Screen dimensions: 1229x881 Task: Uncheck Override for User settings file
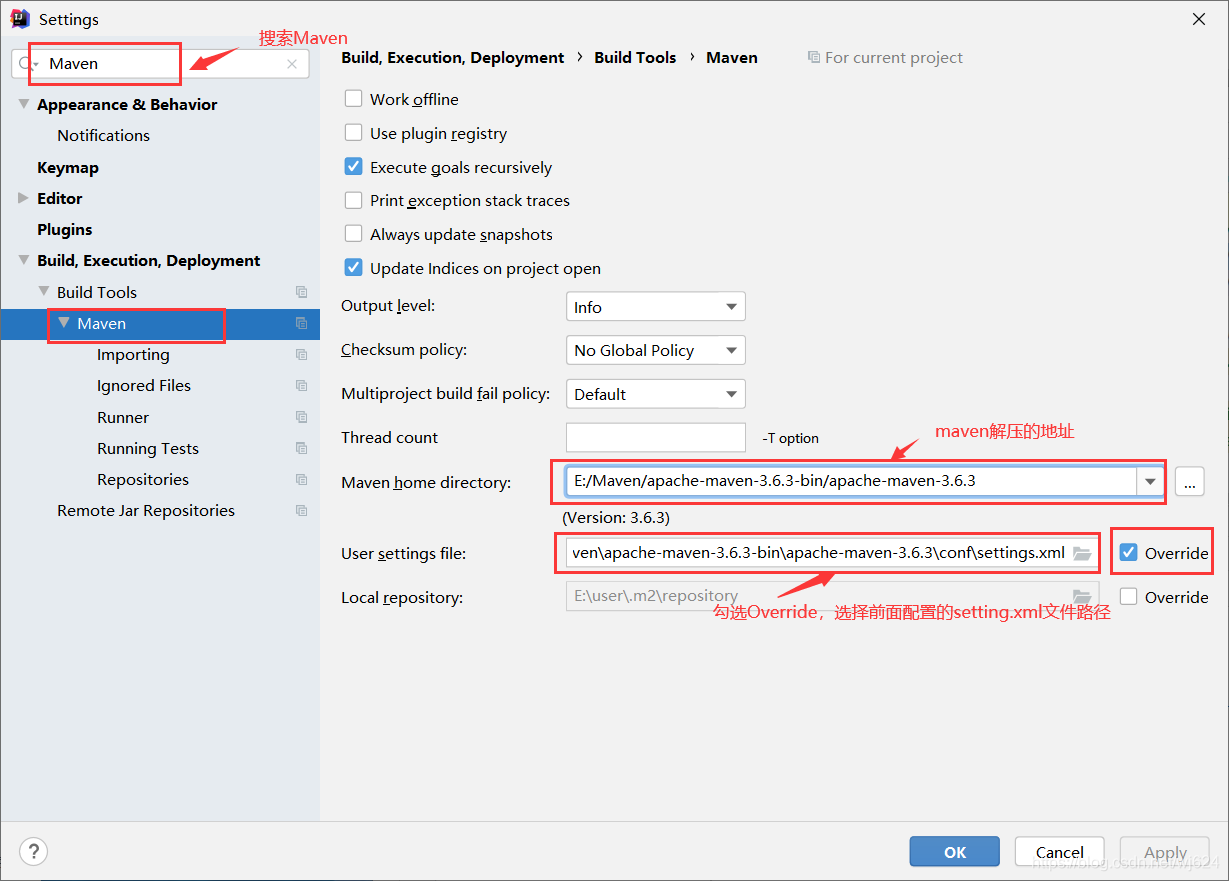(x=1129, y=553)
